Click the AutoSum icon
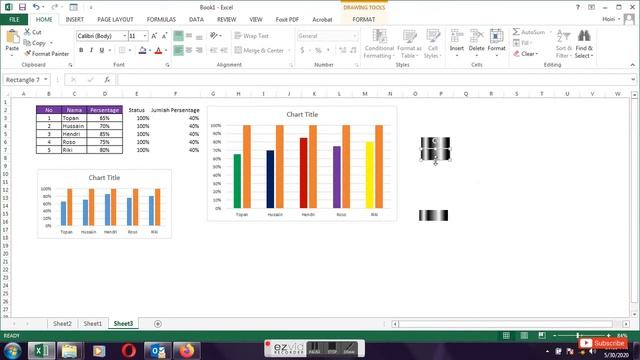Viewport: 640px width, 360px height. click(x=529, y=32)
